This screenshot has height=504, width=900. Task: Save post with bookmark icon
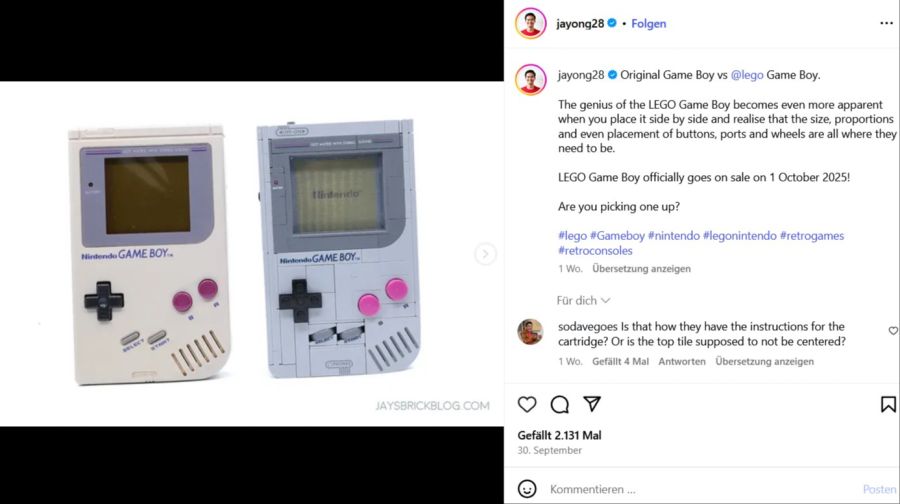point(888,404)
